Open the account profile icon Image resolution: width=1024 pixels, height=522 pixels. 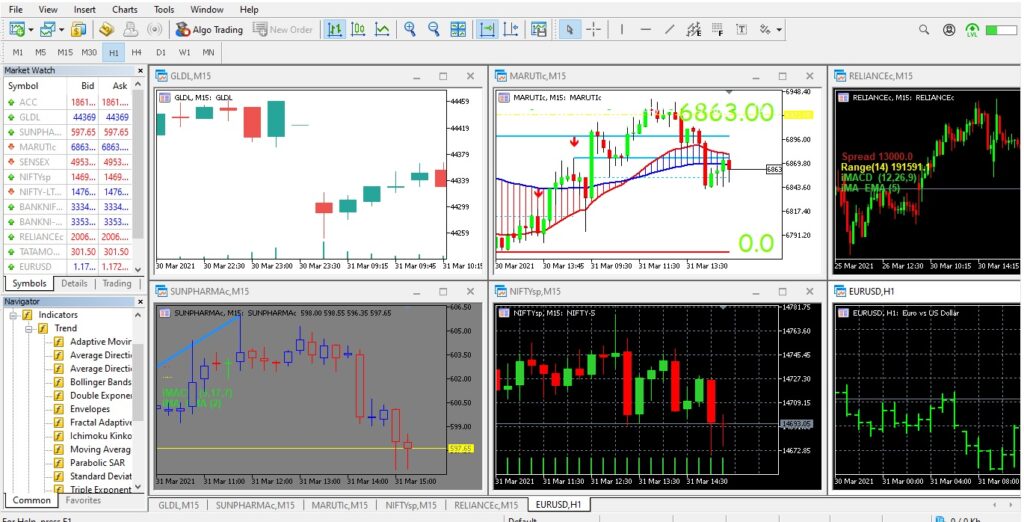coord(949,29)
